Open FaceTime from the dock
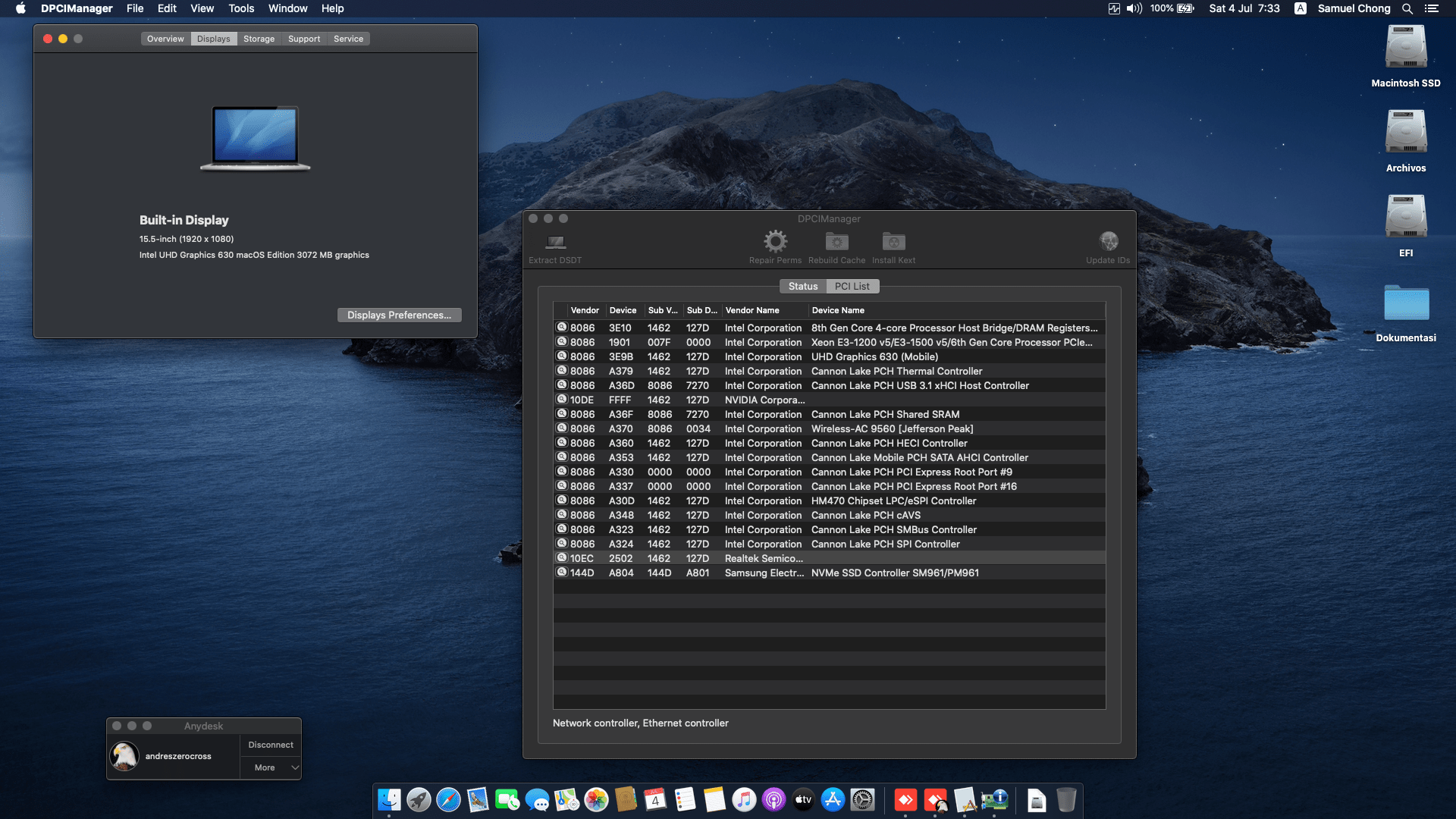This screenshot has width=1456, height=819. pyautogui.click(x=507, y=799)
